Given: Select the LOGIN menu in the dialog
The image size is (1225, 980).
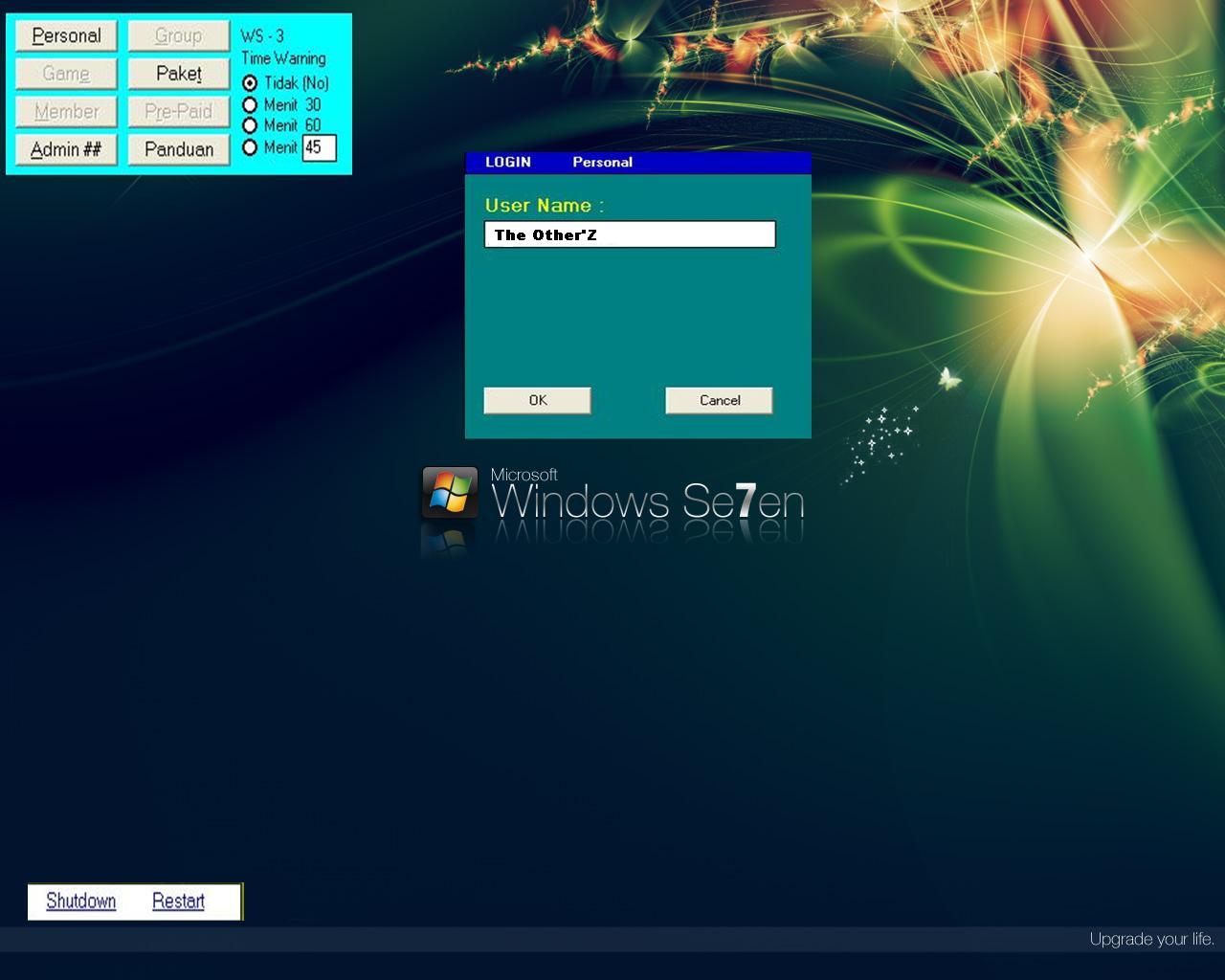Looking at the screenshot, I should click(x=508, y=162).
